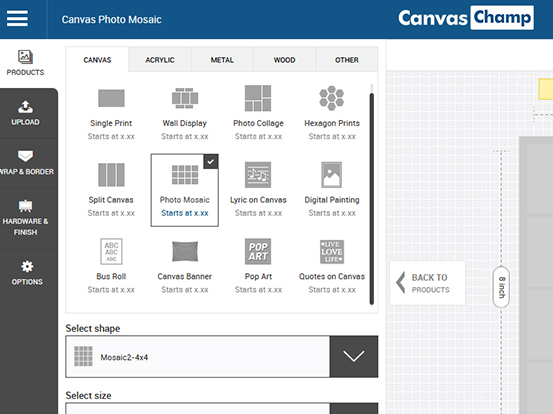
Task: Choose the Hexagon Prints product
Action: click(332, 113)
